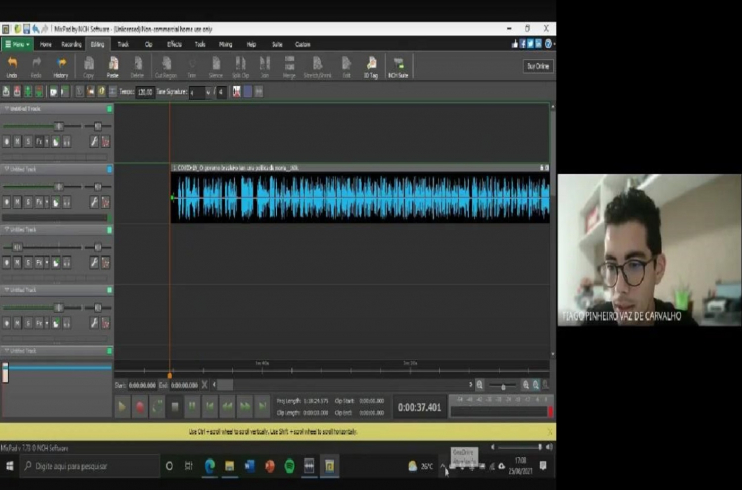Screen dimensions: 742x490
Task: Click the Fast Forward transport button
Action: [x=245, y=407]
